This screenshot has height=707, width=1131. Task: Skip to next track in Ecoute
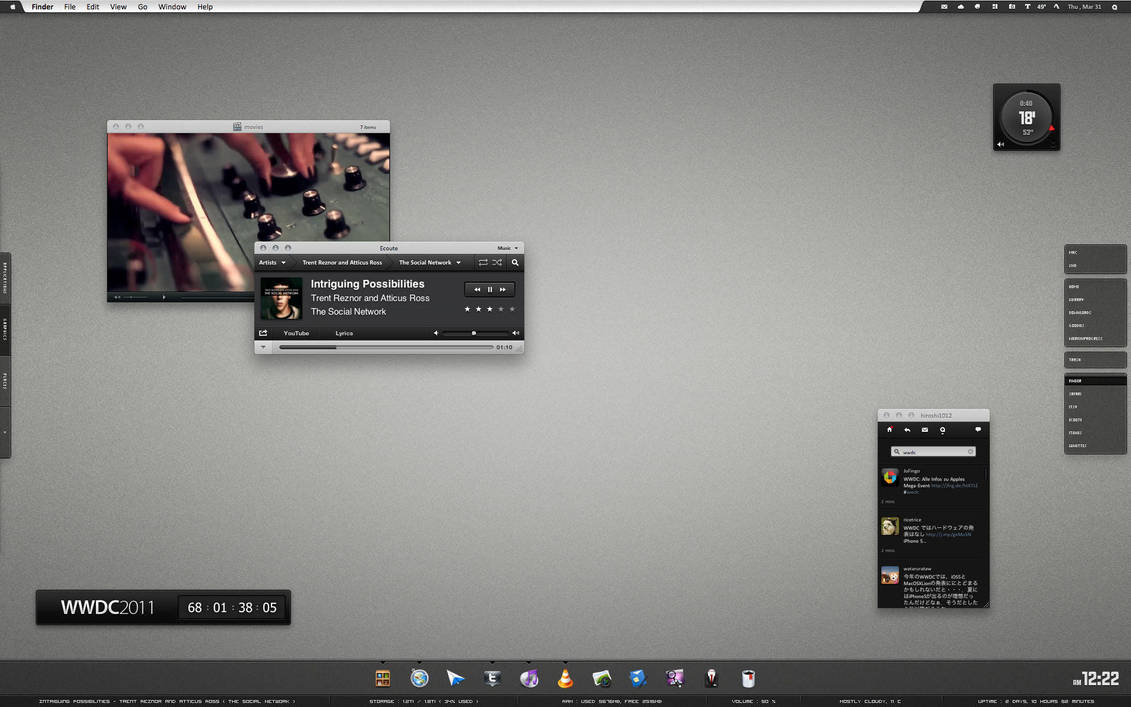(503, 289)
